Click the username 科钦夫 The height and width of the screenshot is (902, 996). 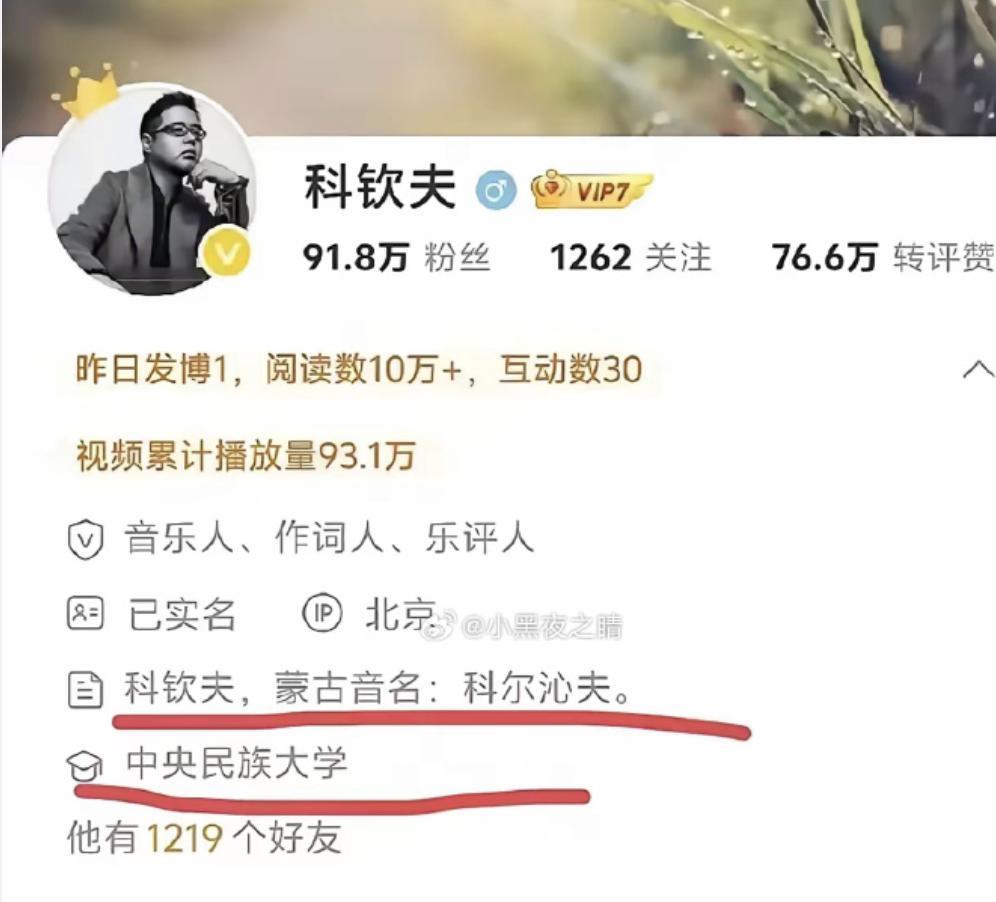point(380,187)
